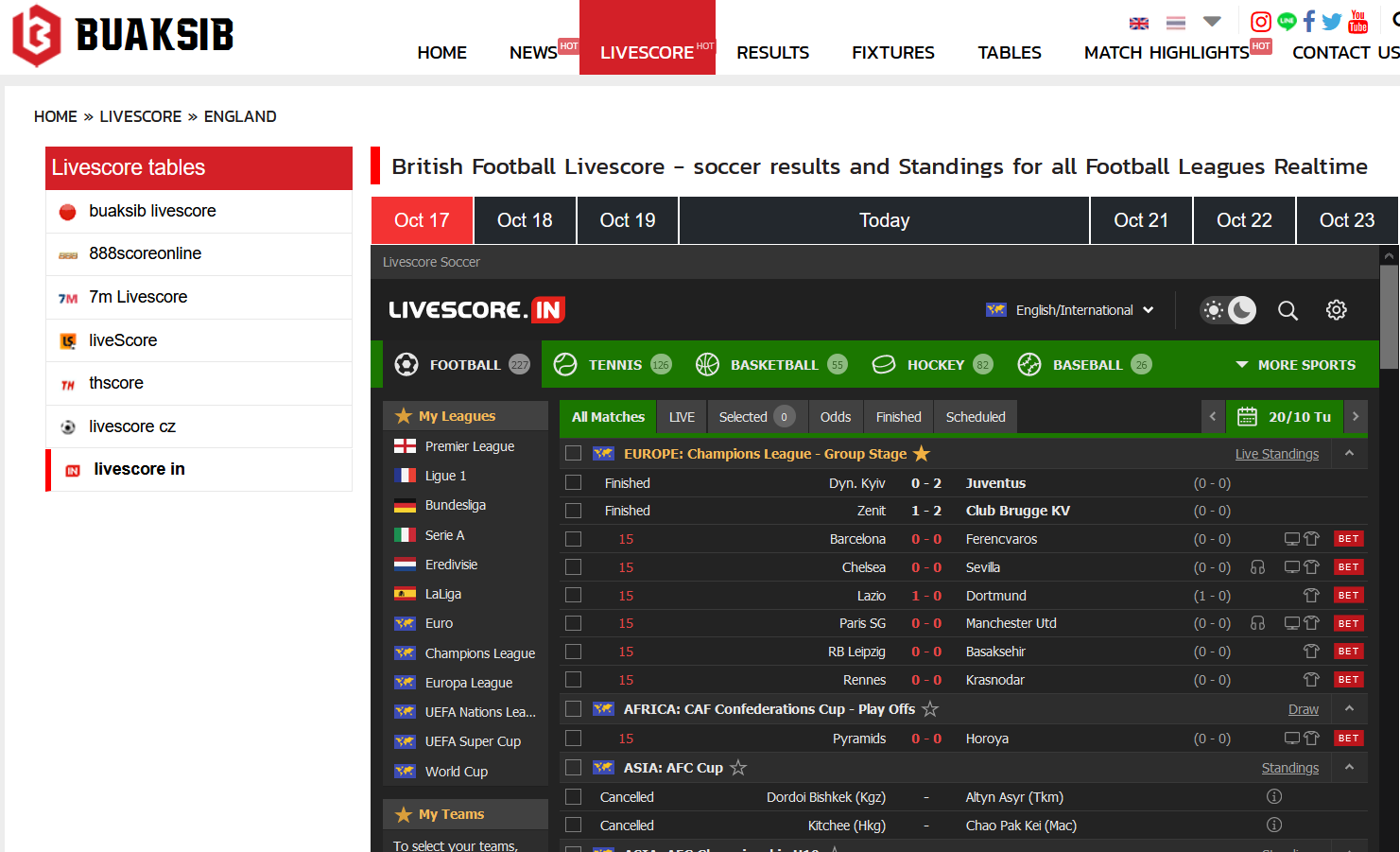Collapse the AFC Cup section
Screen dimensions: 1400x852
[1349, 767]
